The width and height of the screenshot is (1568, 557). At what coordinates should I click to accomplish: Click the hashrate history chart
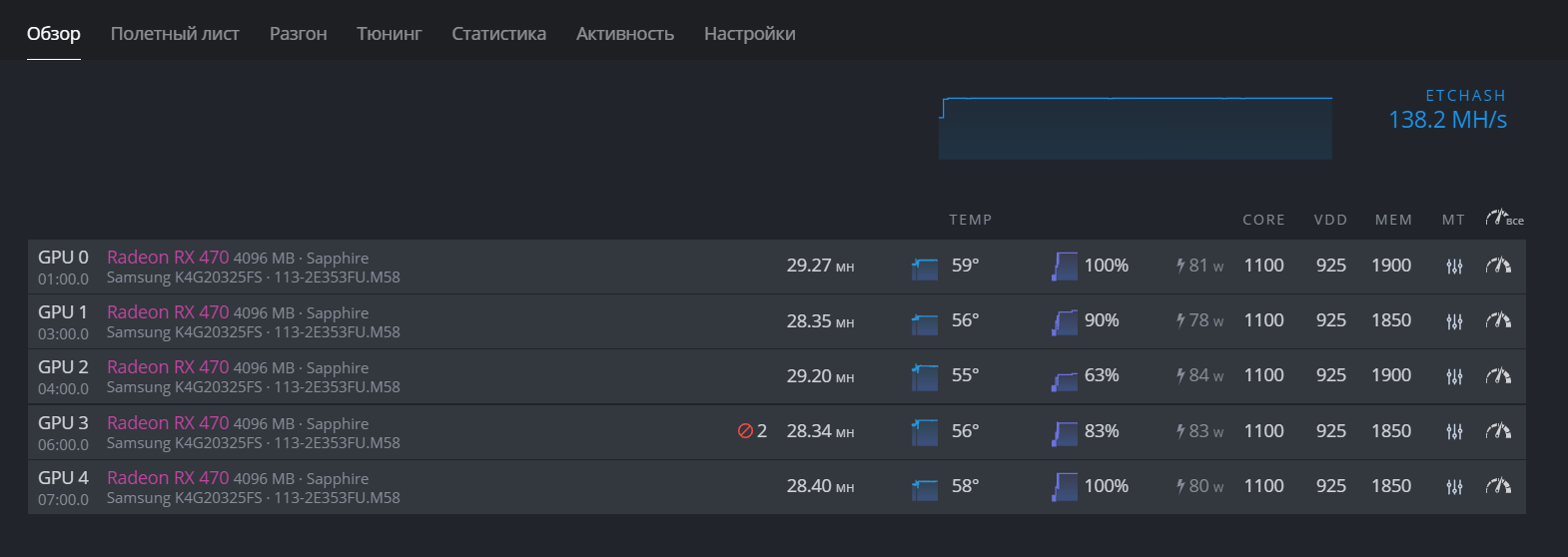[x=1135, y=129]
